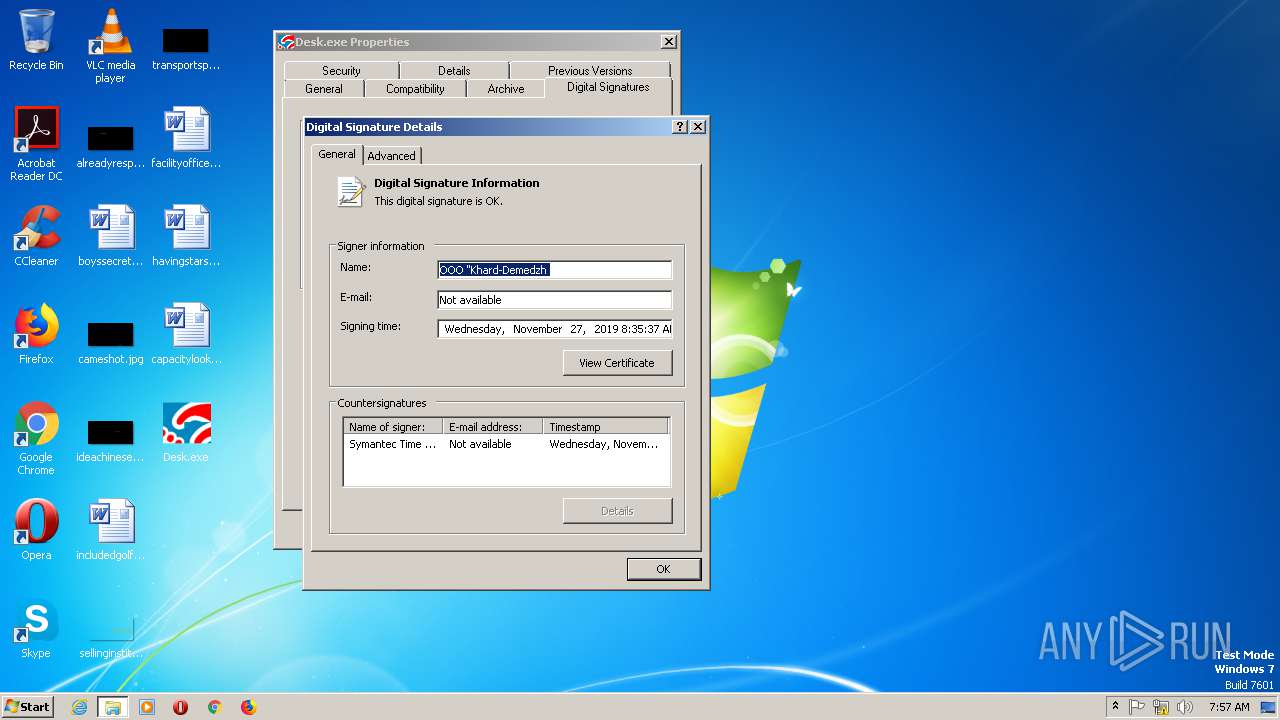
Task: Open the media player taskbar icon
Action: coord(147,707)
